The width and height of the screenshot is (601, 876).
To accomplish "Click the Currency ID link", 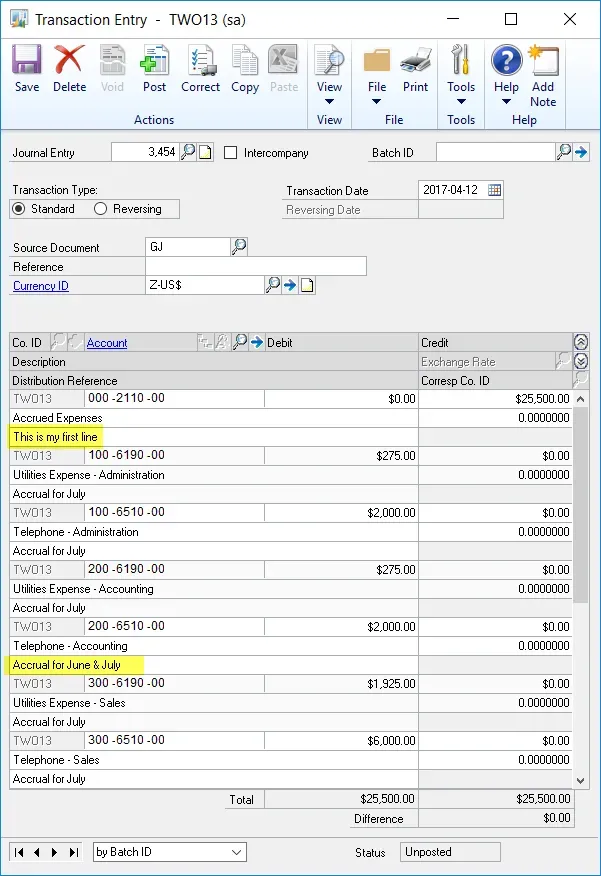I will point(41,286).
